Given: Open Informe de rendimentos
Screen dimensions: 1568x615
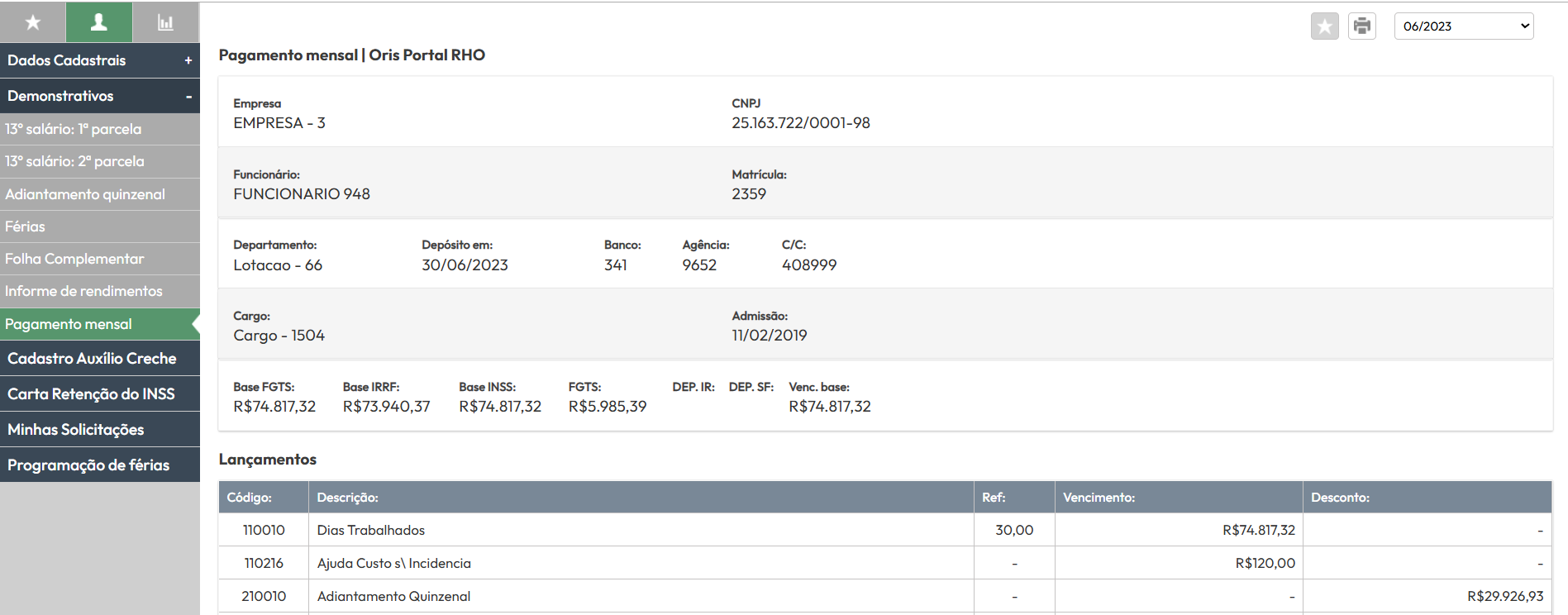Looking at the screenshot, I should tap(100, 291).
